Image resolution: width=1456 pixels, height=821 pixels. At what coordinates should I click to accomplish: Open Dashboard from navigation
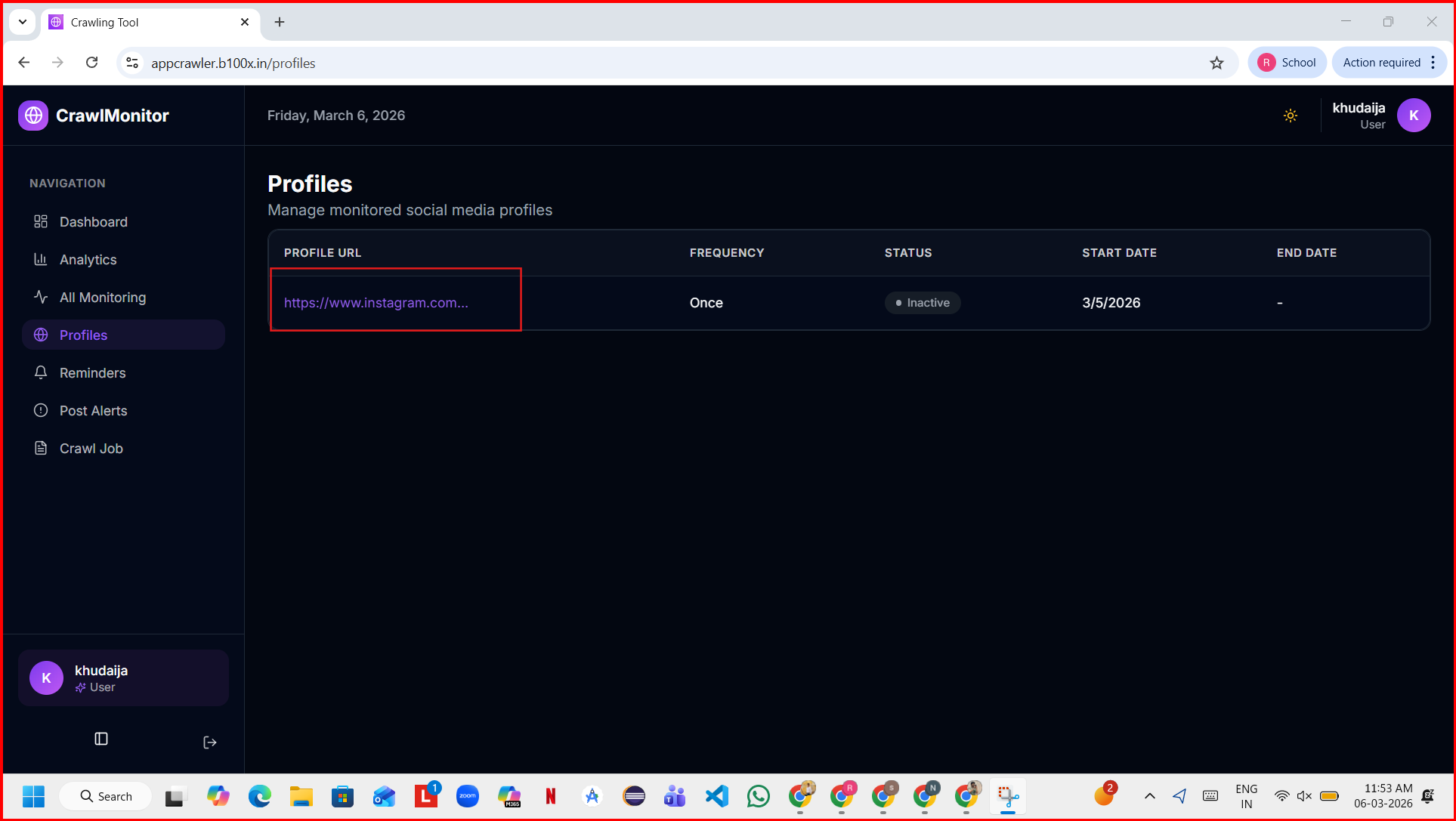click(x=94, y=222)
